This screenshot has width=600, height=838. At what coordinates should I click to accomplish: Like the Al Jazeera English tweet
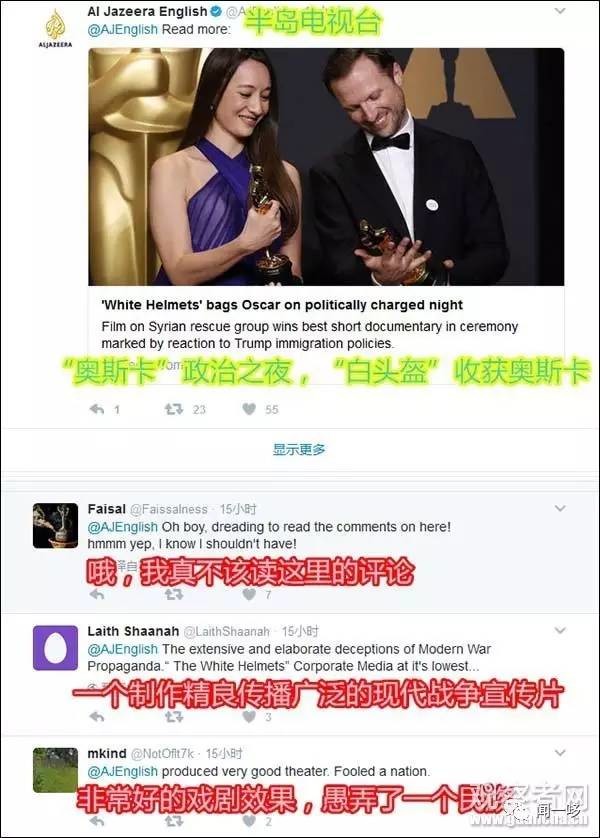click(249, 409)
